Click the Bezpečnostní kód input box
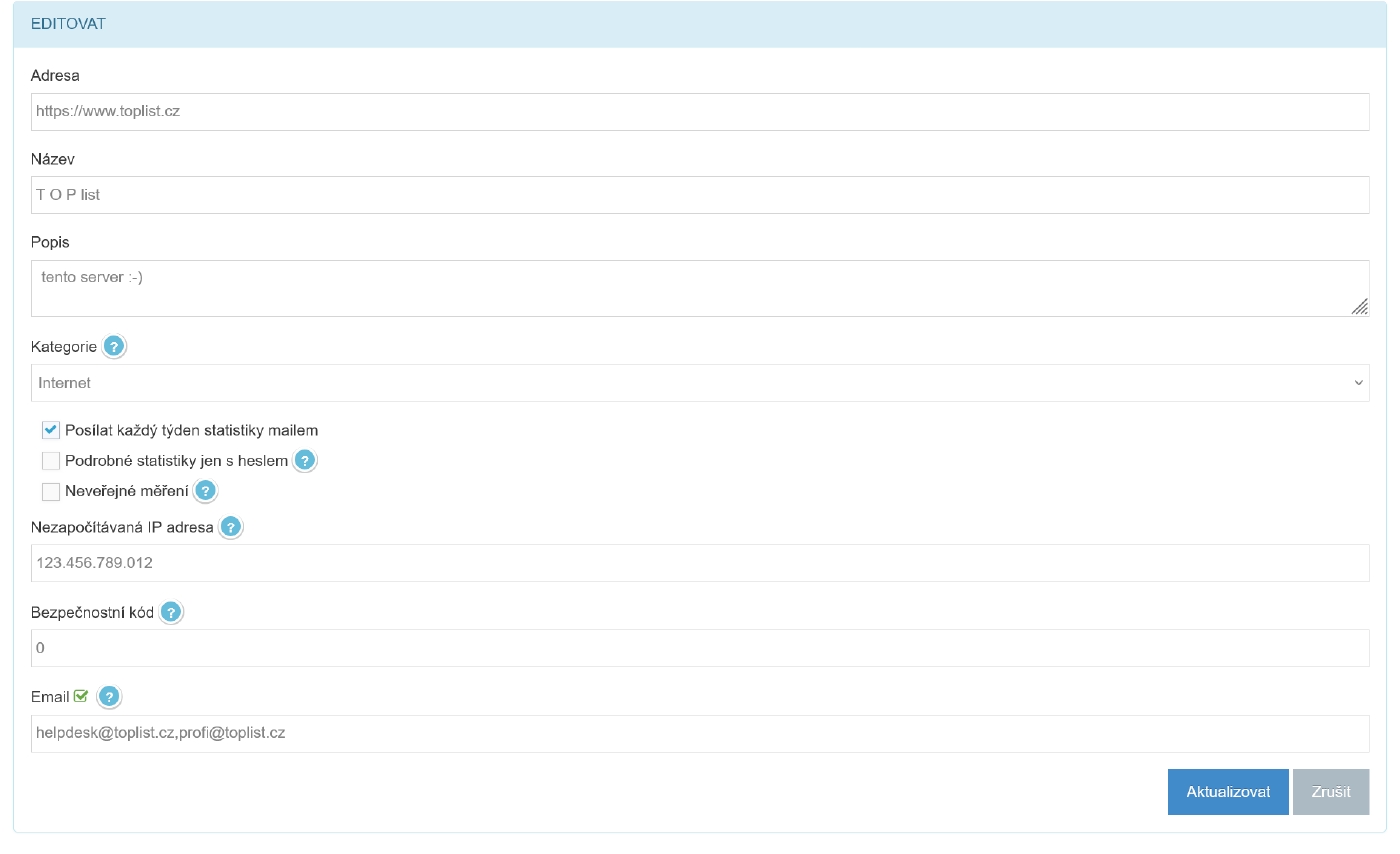Image resolution: width=1400 pixels, height=854 pixels. [700, 648]
